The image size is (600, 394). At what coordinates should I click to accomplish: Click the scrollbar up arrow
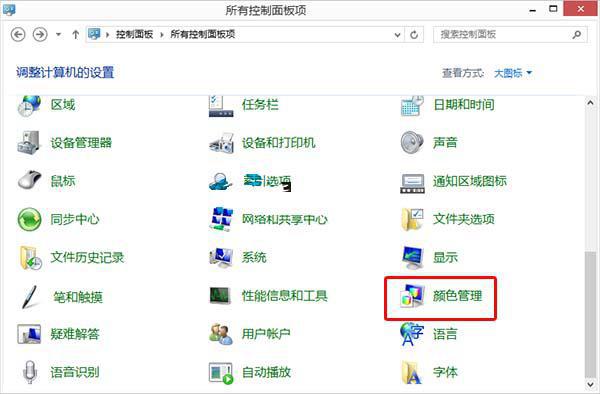[590, 103]
